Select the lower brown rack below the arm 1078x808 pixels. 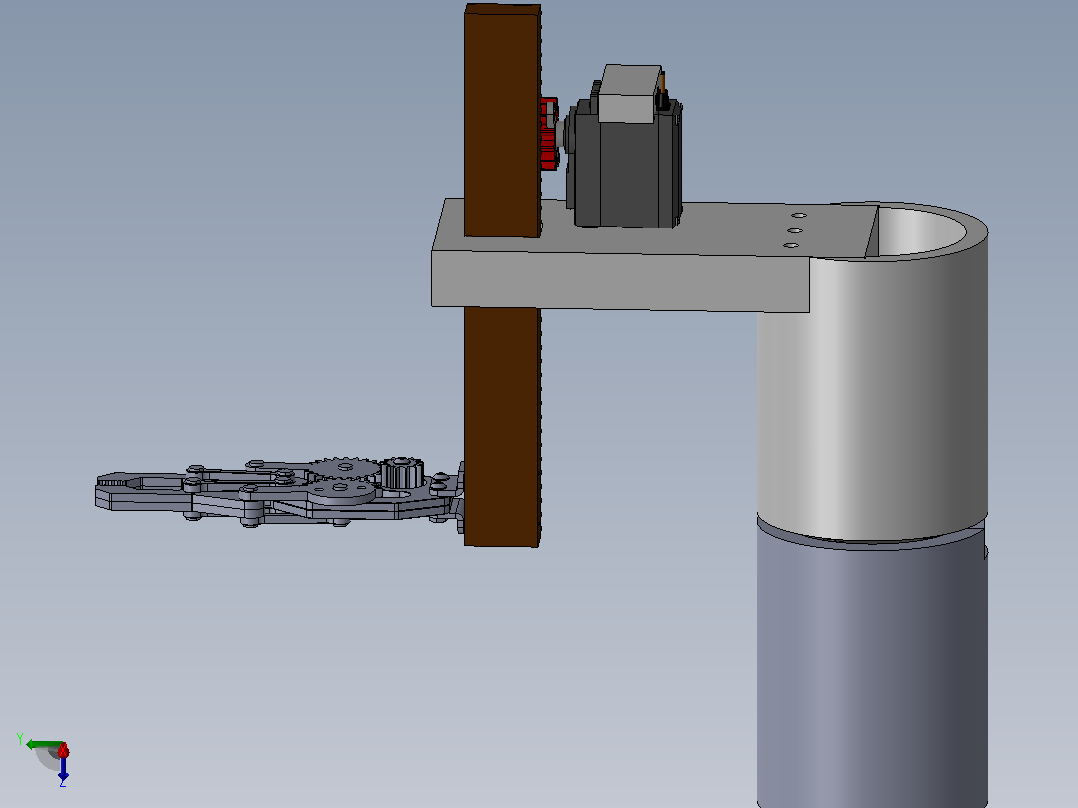point(502,426)
